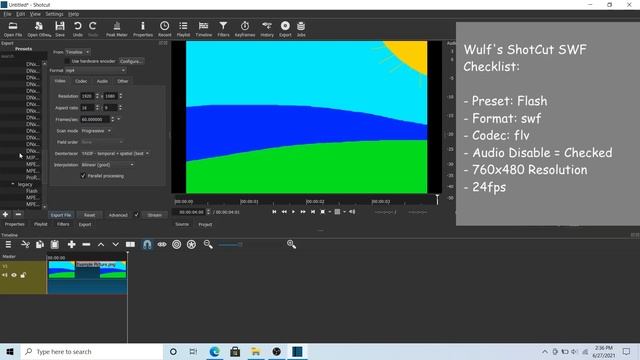
Task: Open the Keyframes toolbar icon
Action: coord(245,29)
